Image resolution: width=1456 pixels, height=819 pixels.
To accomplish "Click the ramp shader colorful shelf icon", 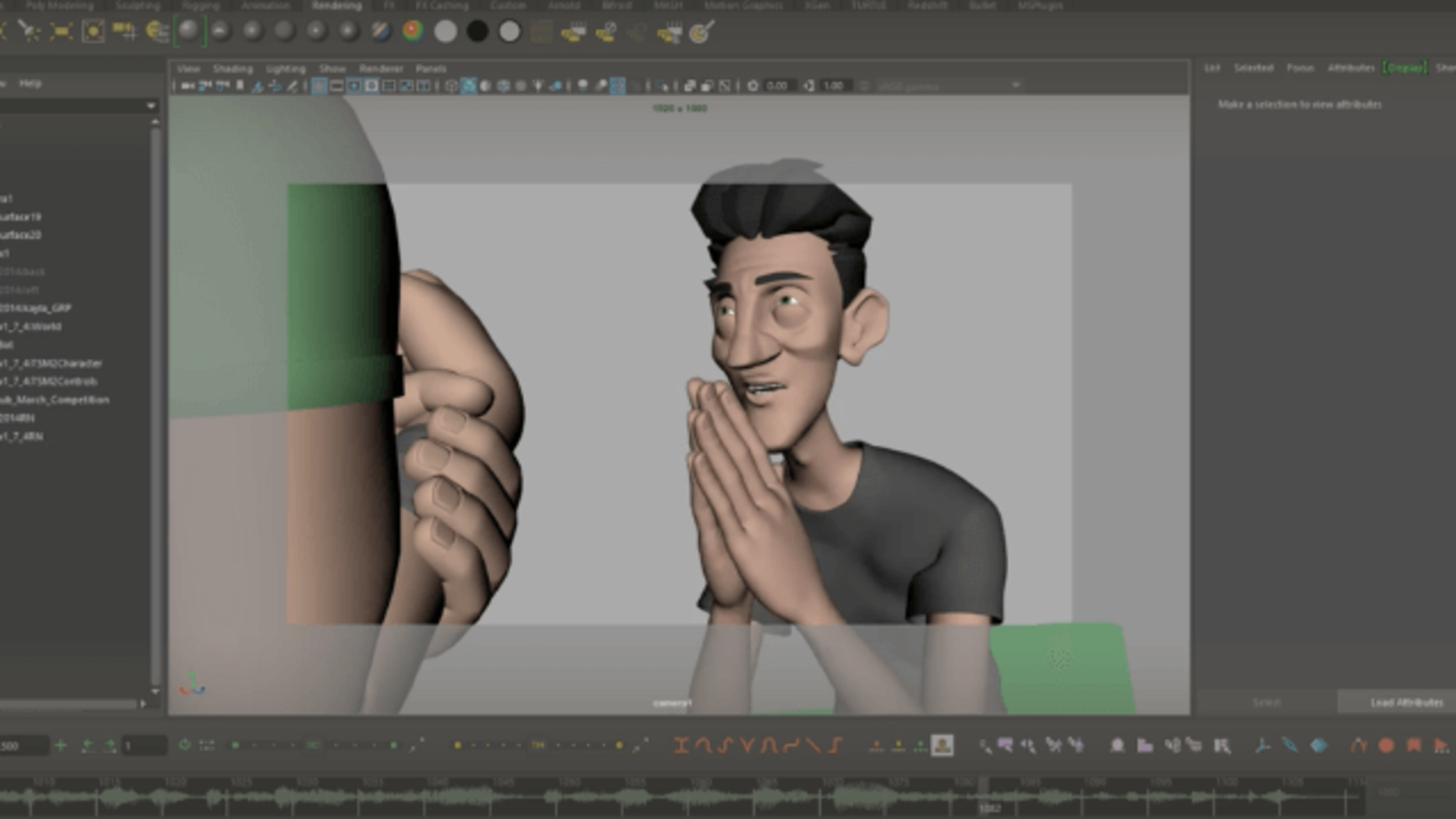I will pyautogui.click(x=412, y=31).
